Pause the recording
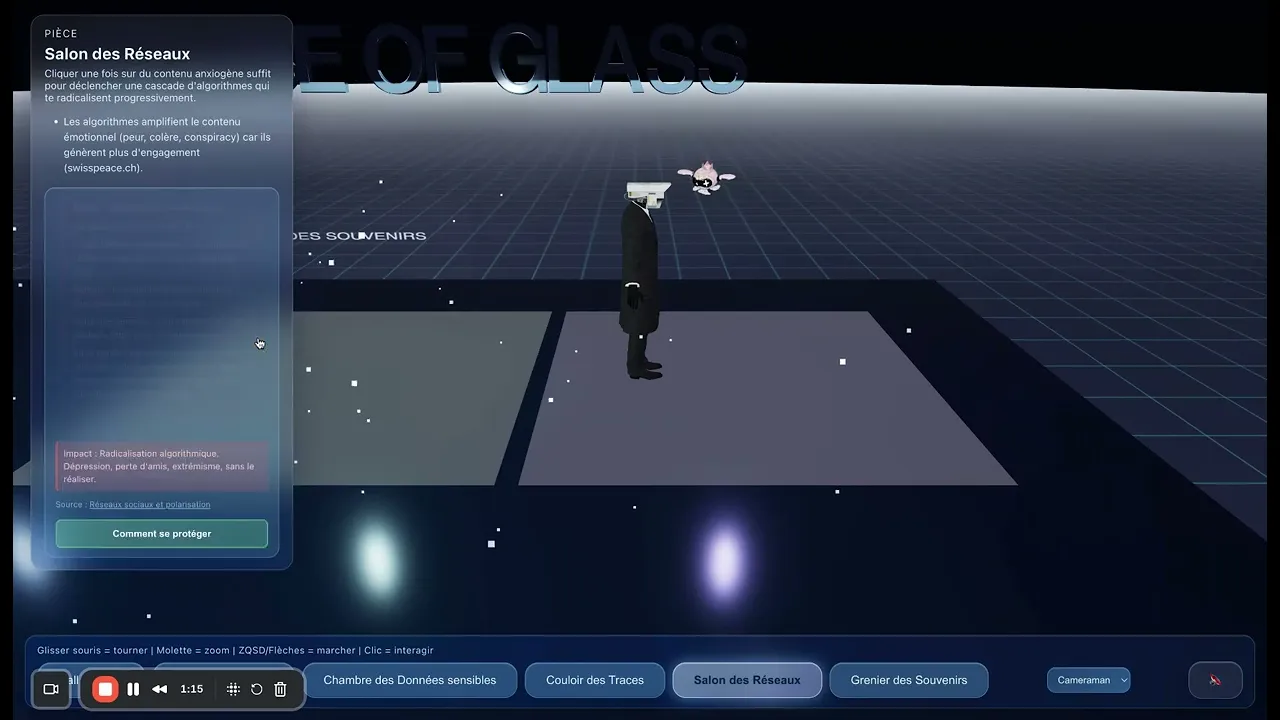 [133, 689]
